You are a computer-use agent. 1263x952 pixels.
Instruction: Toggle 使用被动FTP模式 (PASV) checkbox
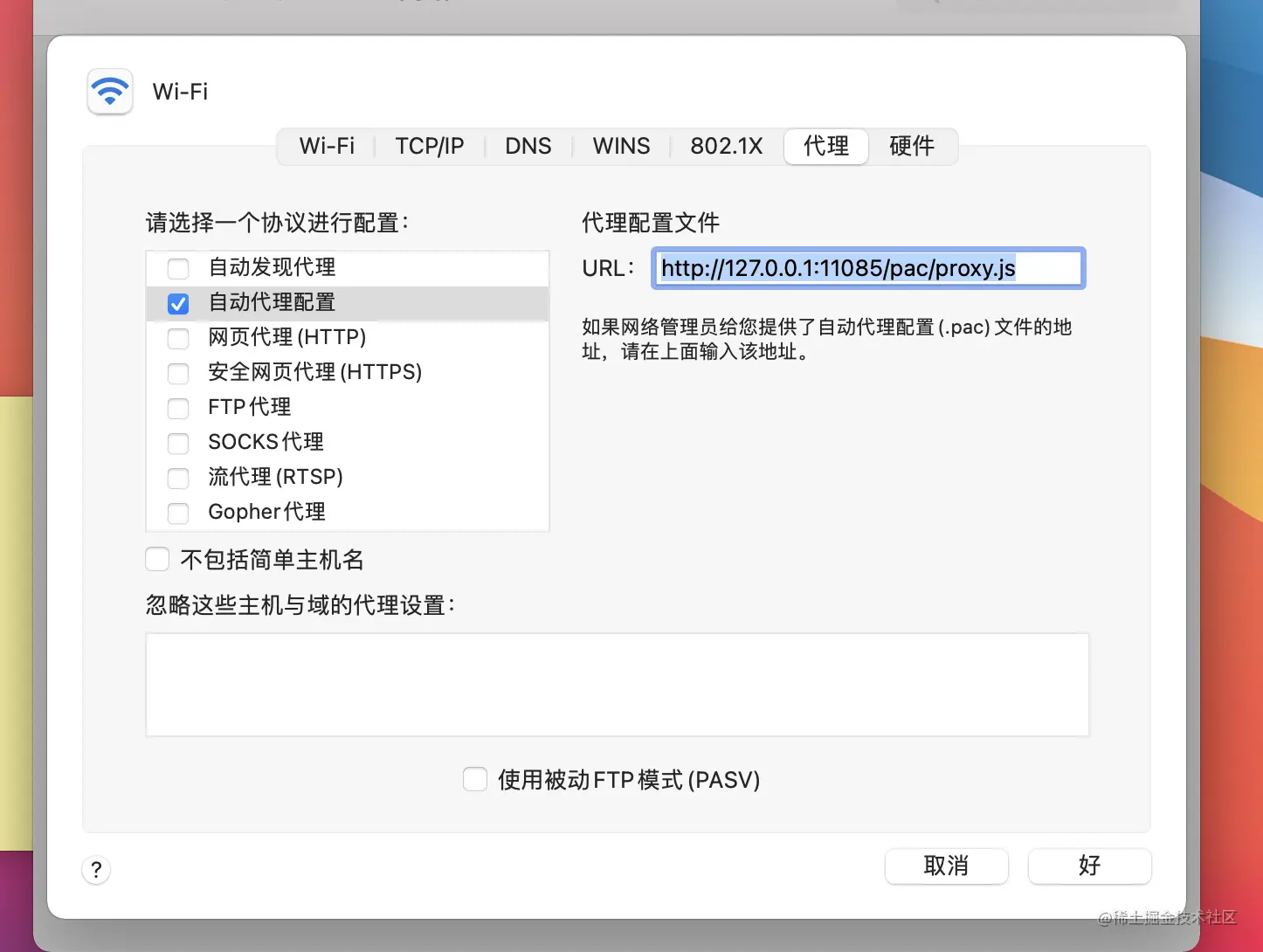pyautogui.click(x=475, y=779)
